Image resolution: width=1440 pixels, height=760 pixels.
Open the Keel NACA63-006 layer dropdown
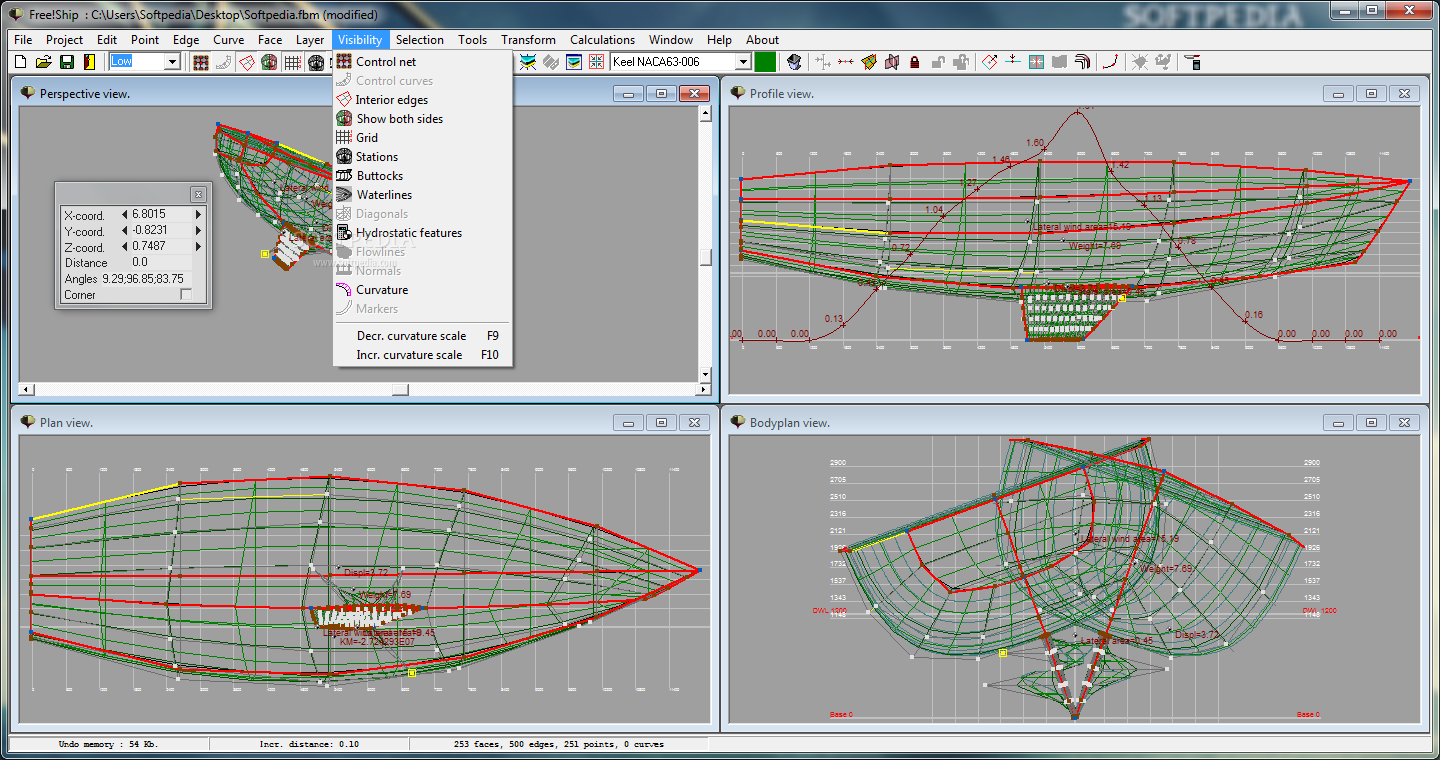click(743, 62)
